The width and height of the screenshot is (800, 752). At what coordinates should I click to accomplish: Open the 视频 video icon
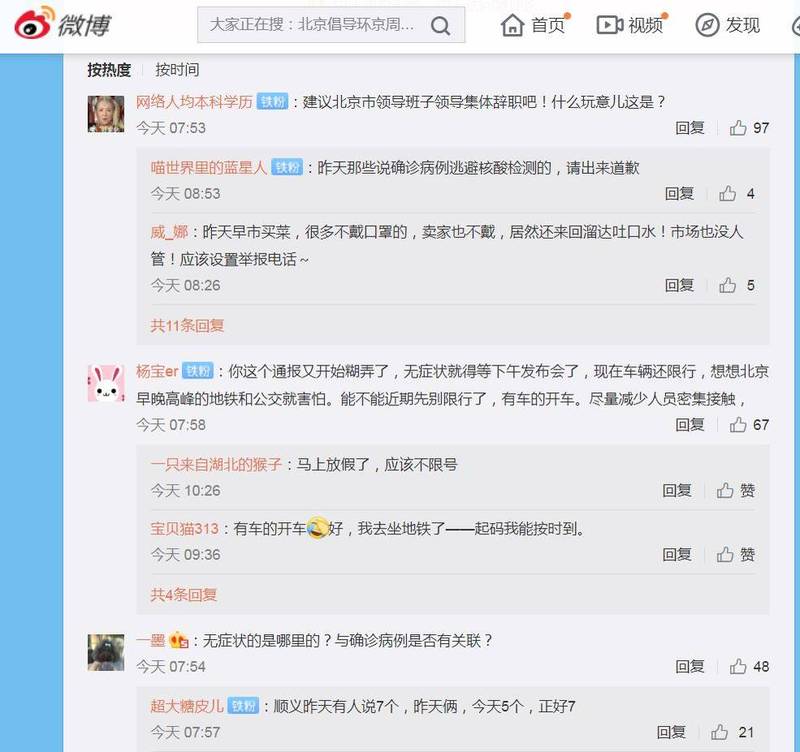click(610, 25)
